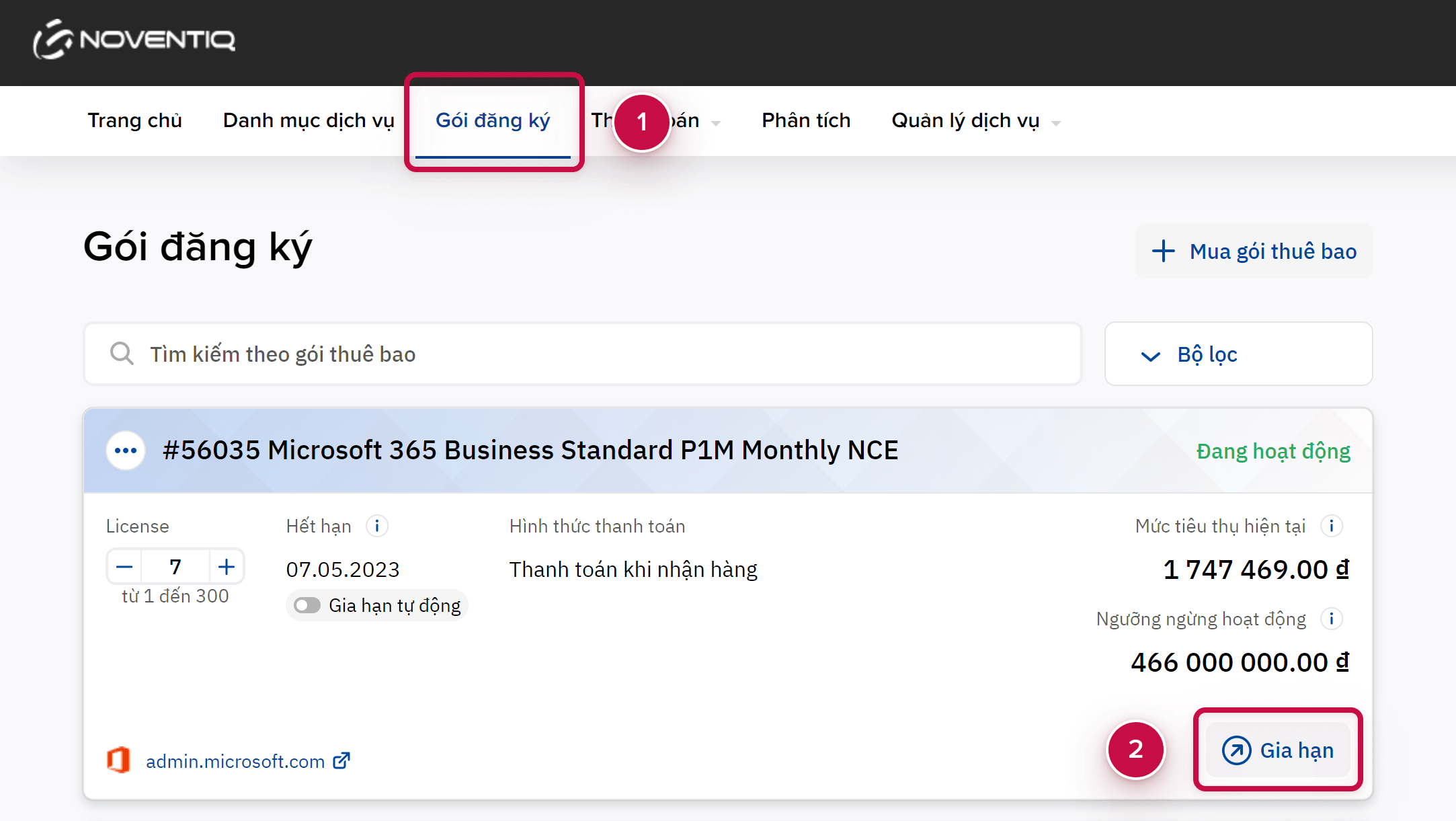Increase license count with plus button
Screen dimensions: 1456x821
point(227,567)
